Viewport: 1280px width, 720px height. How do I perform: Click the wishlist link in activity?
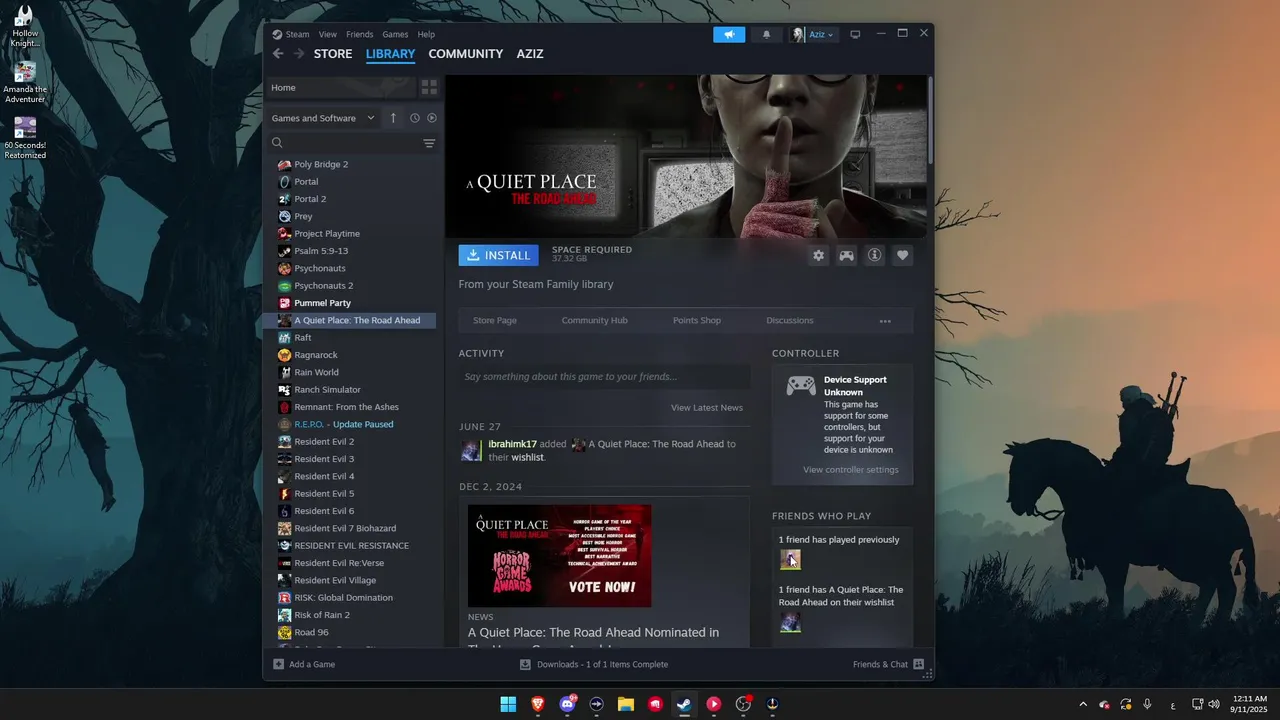coord(527,457)
